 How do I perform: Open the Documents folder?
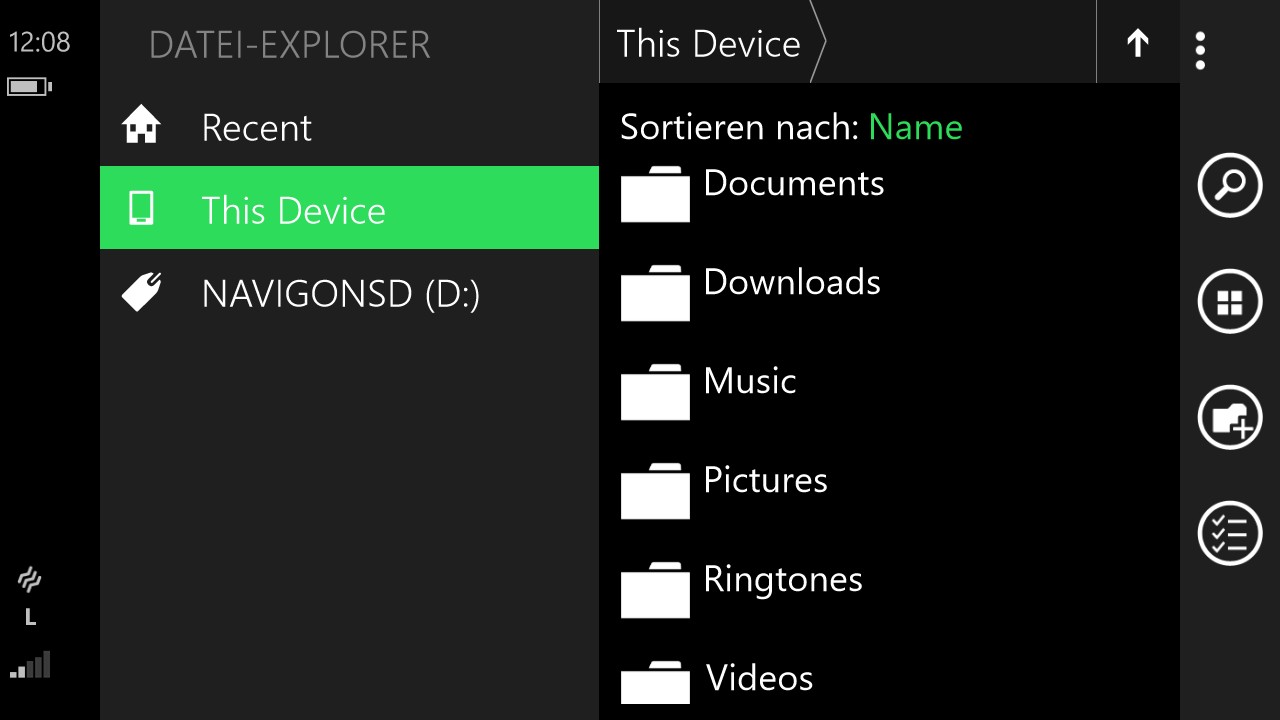tap(793, 184)
